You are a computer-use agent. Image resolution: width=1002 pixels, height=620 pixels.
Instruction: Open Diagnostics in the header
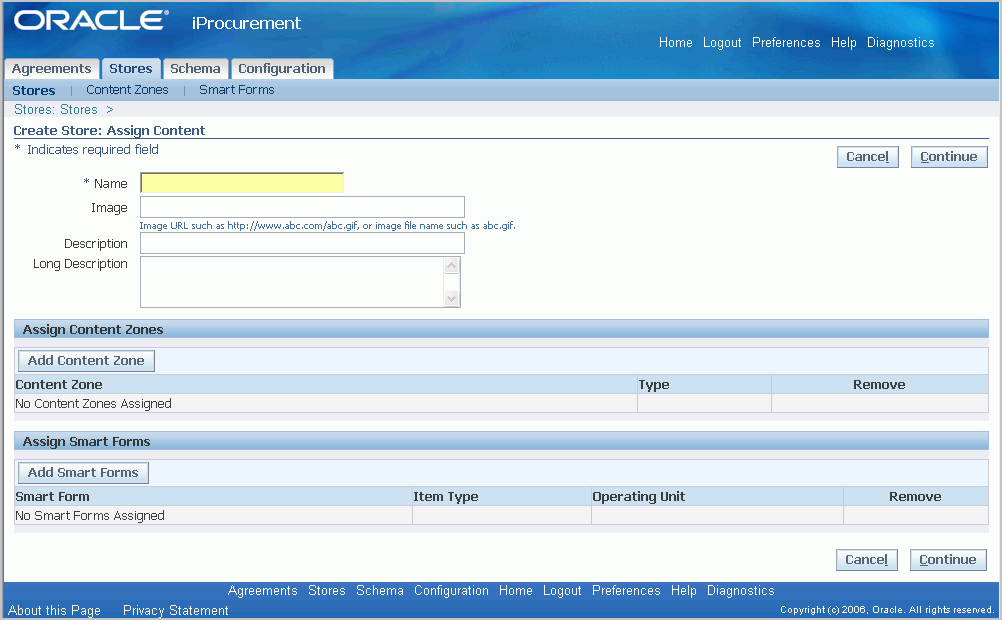900,42
